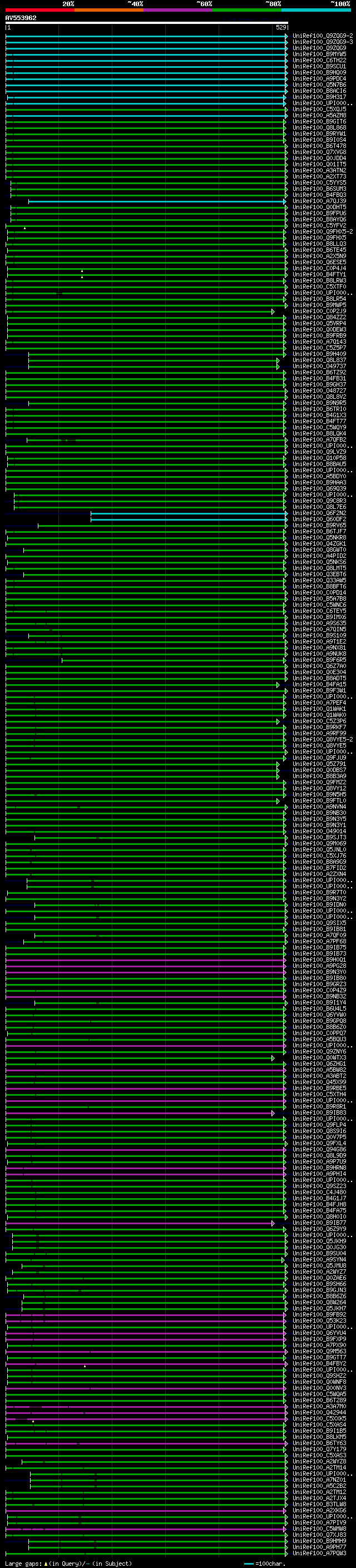Select label UniRef100_Q5N7B6
Image resolution: width=356 pixels, height=1568 pixels.
click(x=319, y=85)
